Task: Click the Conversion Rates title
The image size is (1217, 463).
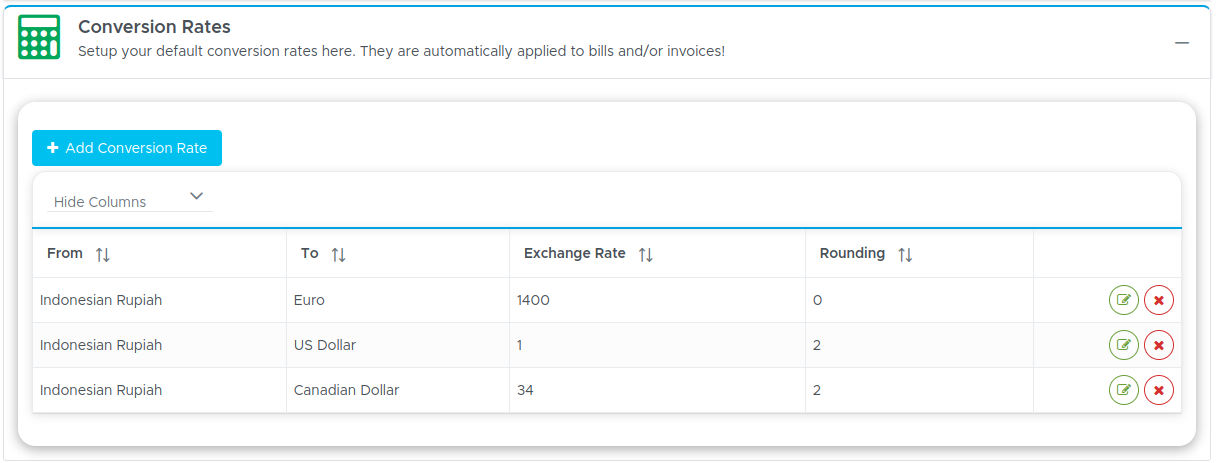Action: (154, 27)
